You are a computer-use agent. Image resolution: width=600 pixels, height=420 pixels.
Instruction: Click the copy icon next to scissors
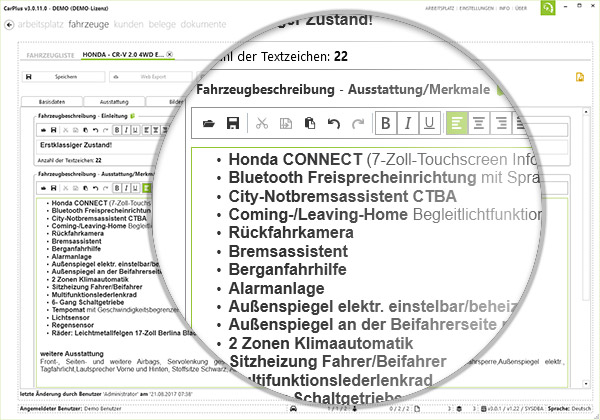(286, 124)
